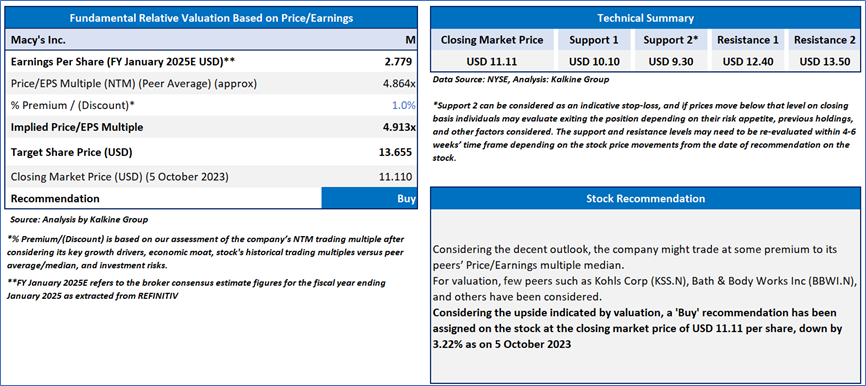Click Earnings Per Share value 2.779

(x=398, y=61)
